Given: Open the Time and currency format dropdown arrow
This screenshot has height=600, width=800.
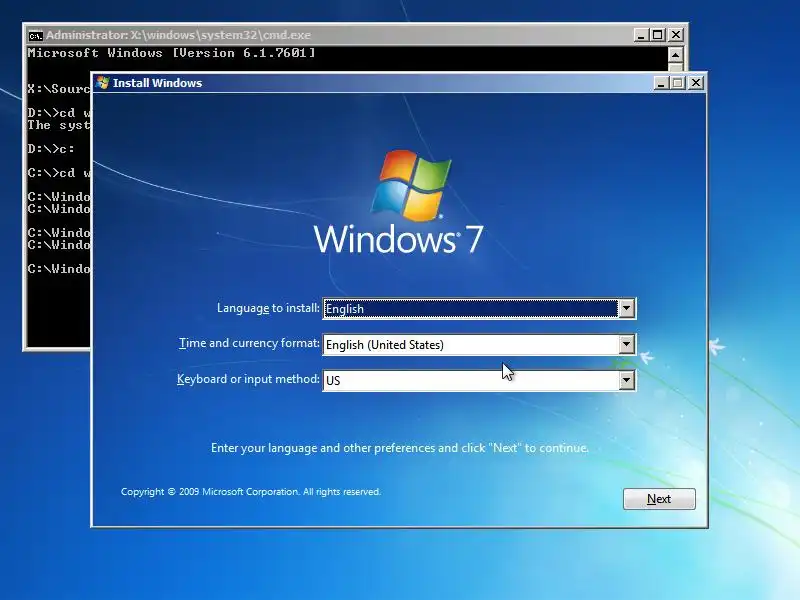Looking at the screenshot, I should coord(627,344).
